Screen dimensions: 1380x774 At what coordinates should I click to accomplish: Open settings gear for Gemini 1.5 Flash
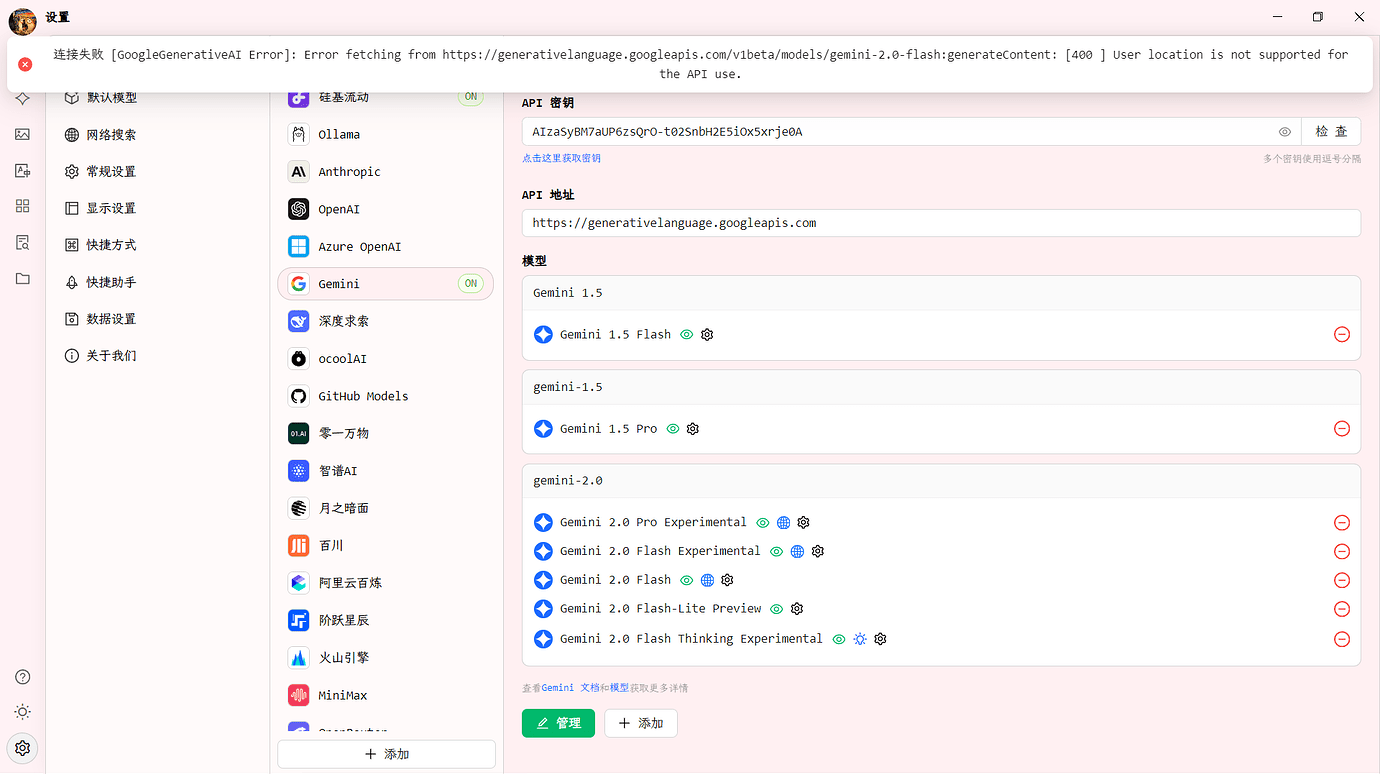[707, 335]
